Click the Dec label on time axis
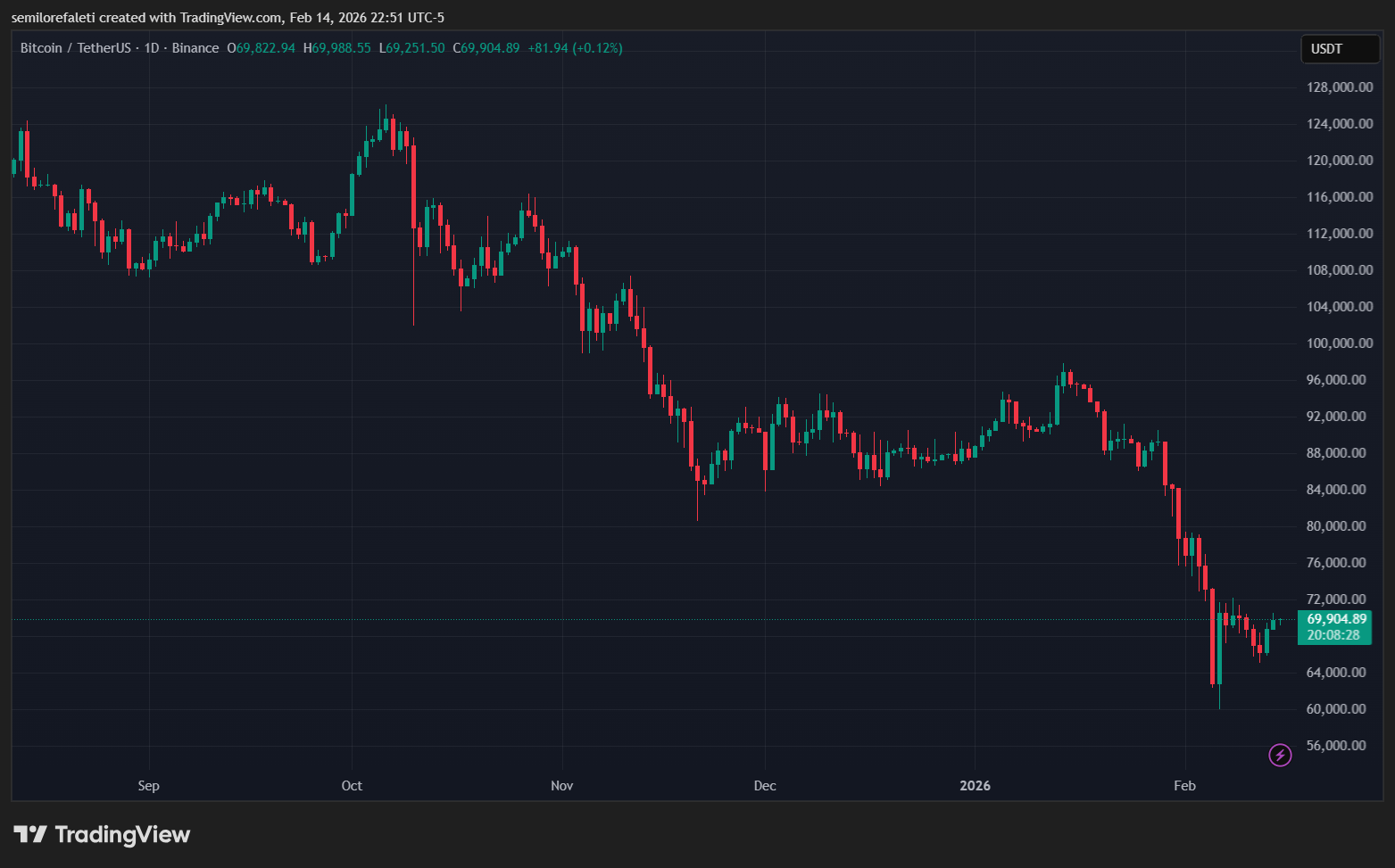Image resolution: width=1395 pixels, height=868 pixels. click(764, 786)
